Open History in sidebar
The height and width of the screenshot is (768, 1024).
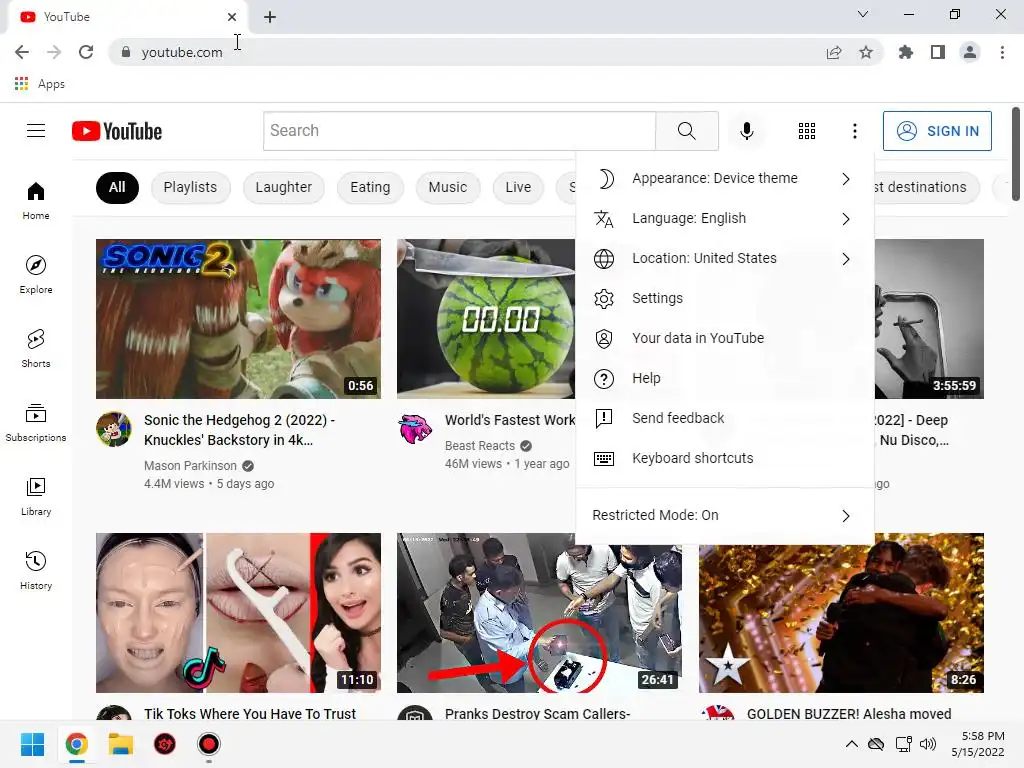coord(36,571)
